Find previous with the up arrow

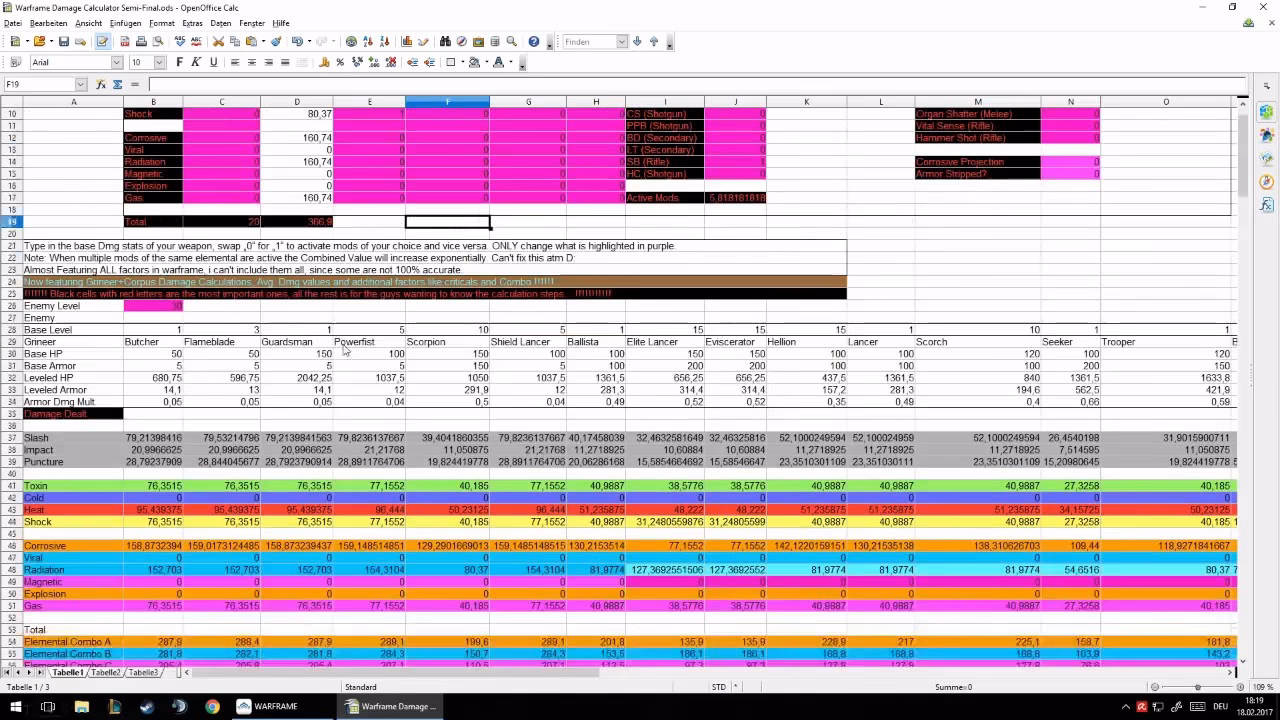pyautogui.click(x=654, y=42)
